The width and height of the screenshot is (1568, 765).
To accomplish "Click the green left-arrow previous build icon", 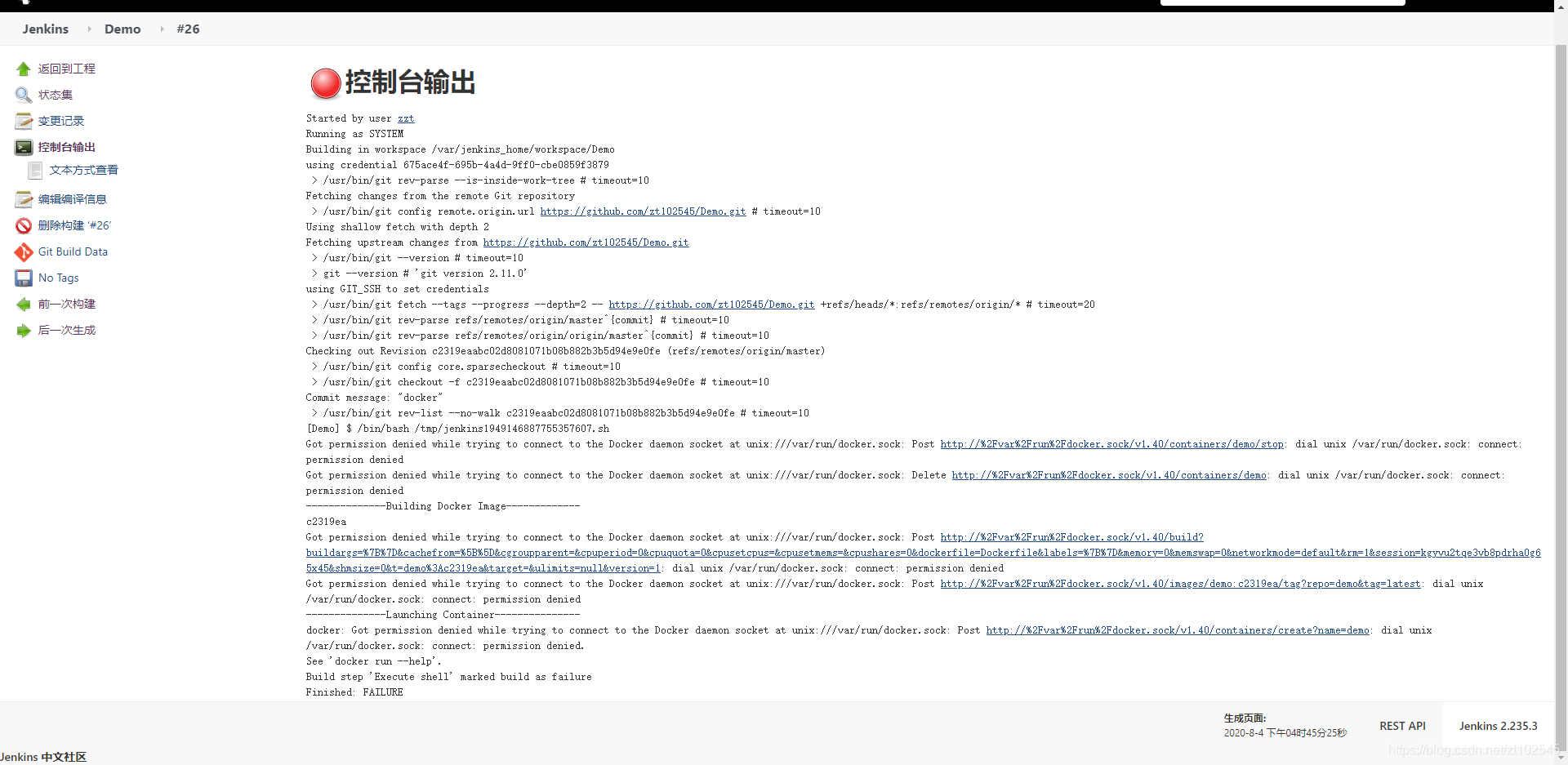I will 24,305.
